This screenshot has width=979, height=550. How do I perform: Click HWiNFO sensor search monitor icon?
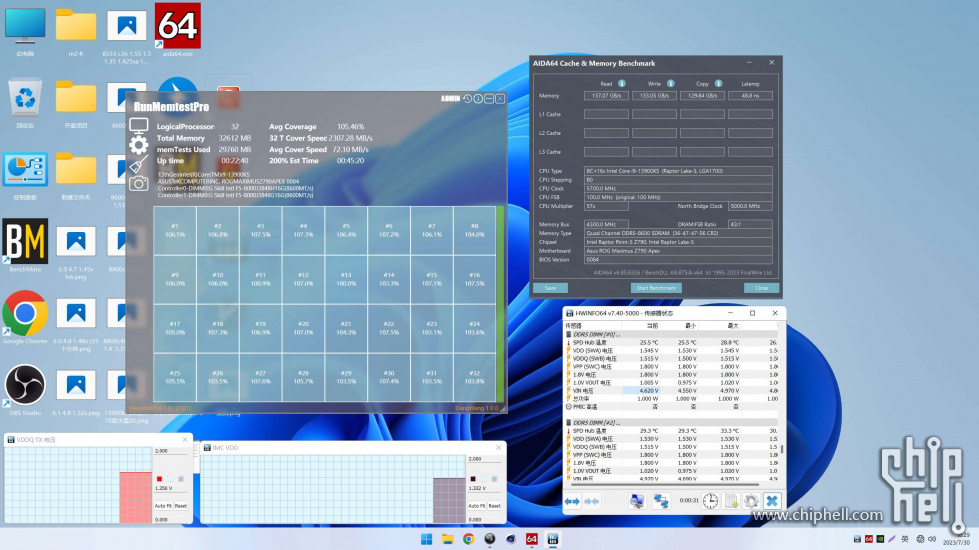tap(637, 501)
